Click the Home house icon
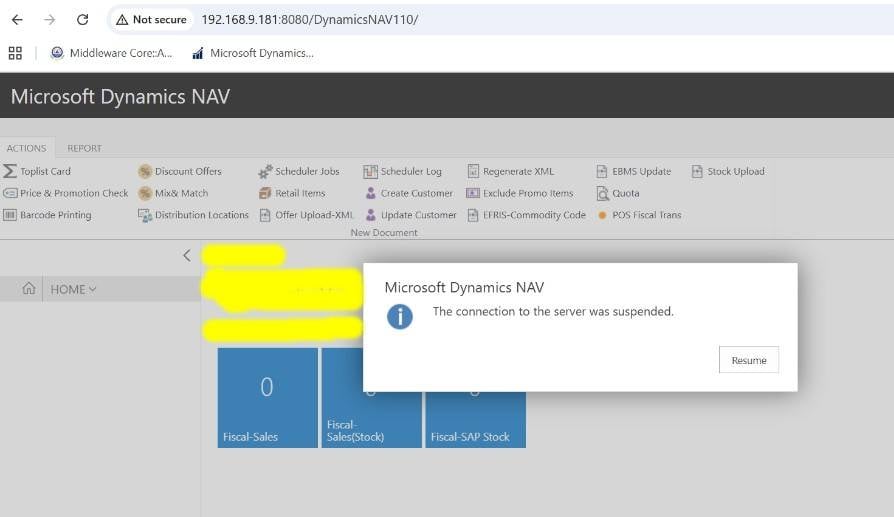Screen dimensions: 894x517 (x=29, y=288)
